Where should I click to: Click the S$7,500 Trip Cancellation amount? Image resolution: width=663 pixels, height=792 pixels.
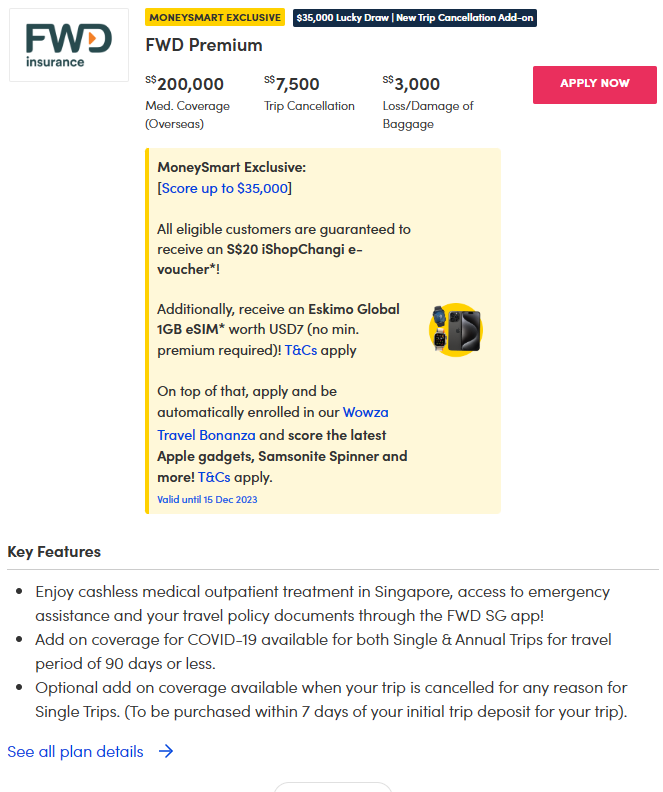click(292, 84)
